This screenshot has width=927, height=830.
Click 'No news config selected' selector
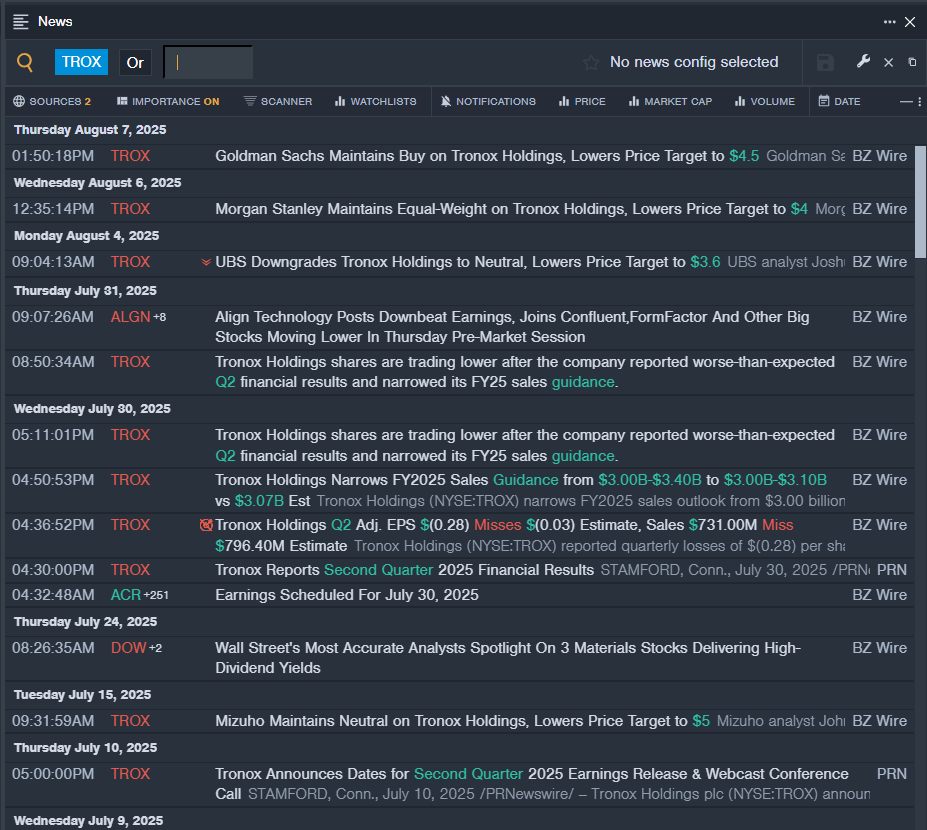click(x=694, y=62)
